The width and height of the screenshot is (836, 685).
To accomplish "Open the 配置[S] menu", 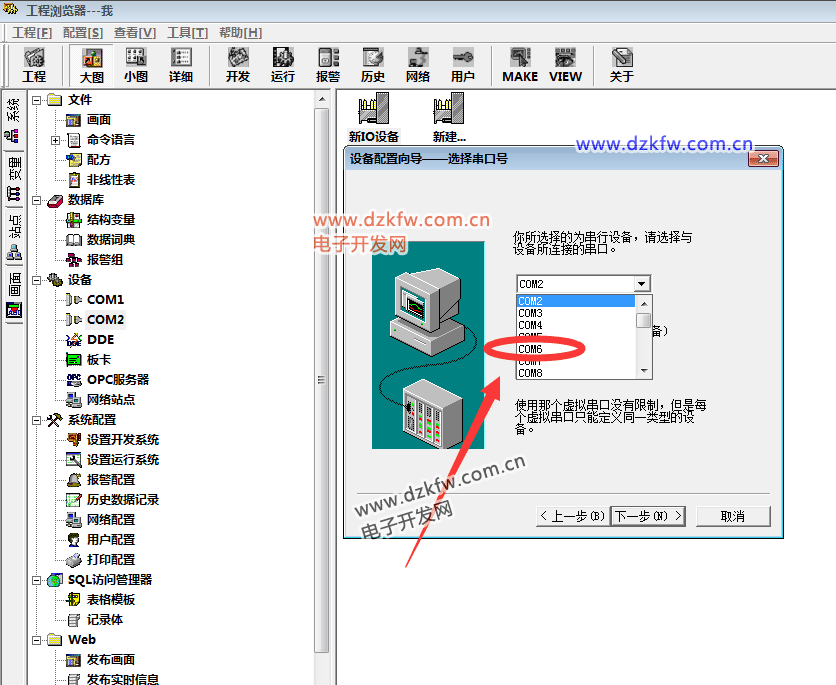I will (x=82, y=32).
